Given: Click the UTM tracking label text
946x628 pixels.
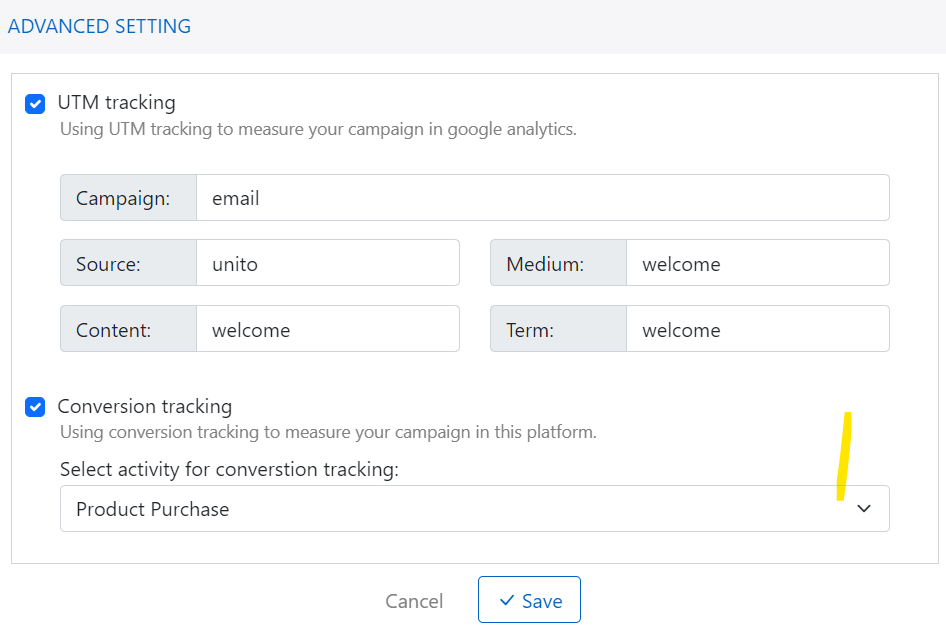Looking at the screenshot, I should coord(116,102).
